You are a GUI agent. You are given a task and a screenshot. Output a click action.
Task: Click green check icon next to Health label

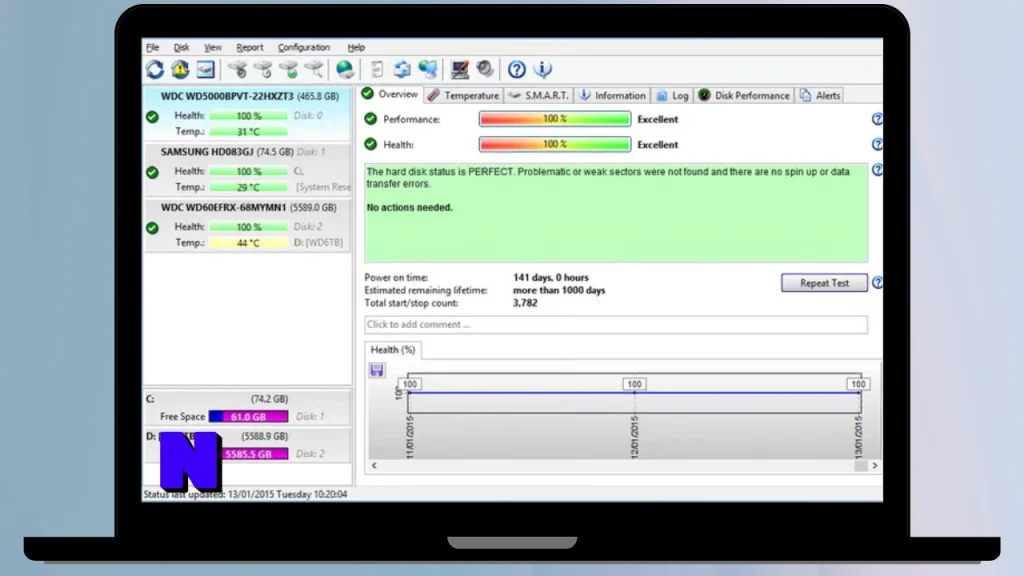[370, 144]
